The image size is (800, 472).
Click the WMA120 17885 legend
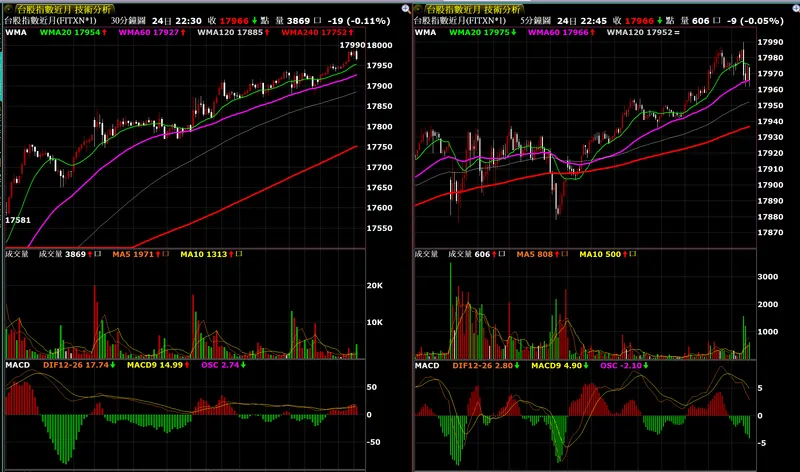click(233, 32)
